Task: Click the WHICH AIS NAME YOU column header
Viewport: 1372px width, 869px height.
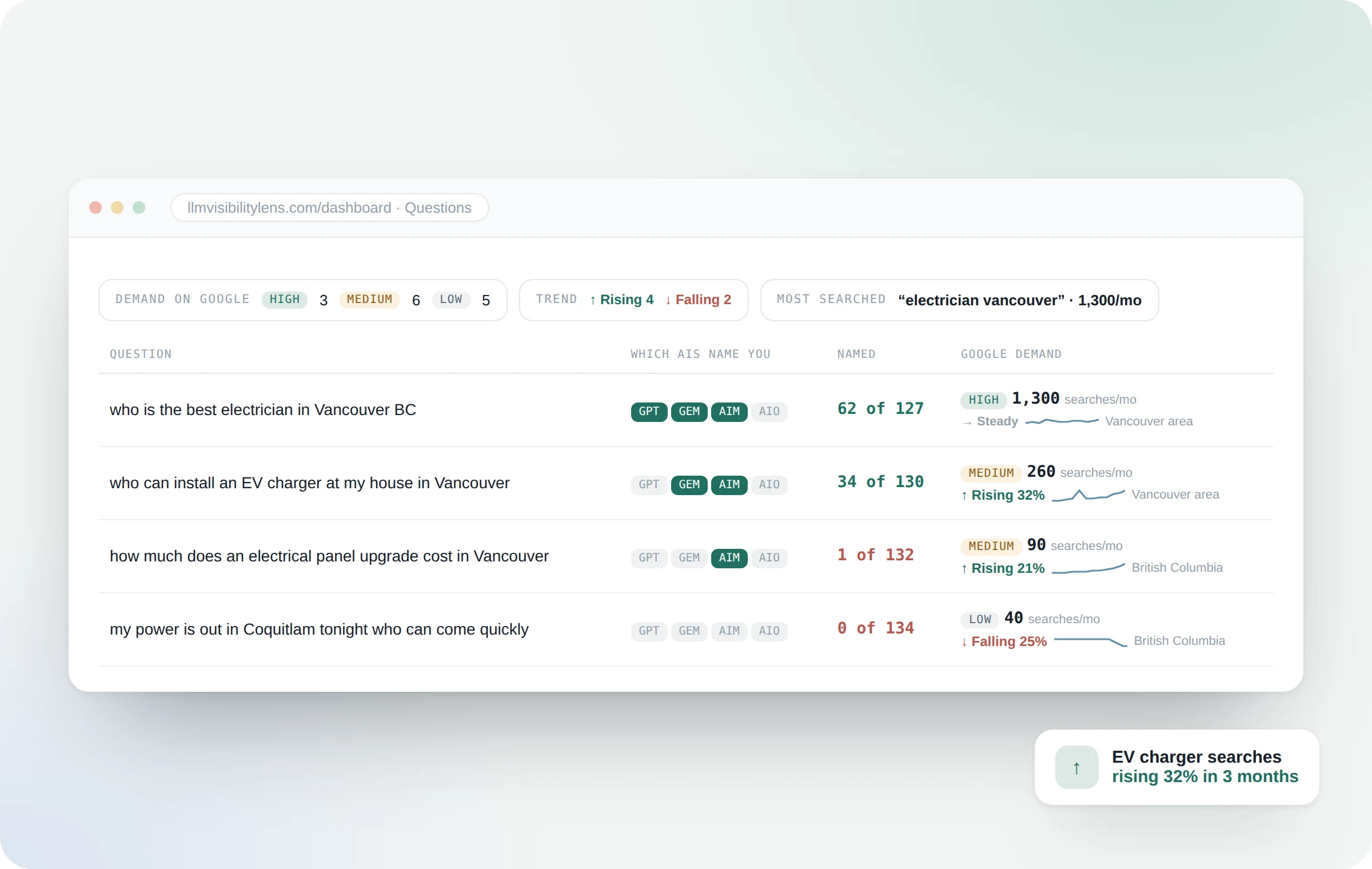Action: (700, 354)
